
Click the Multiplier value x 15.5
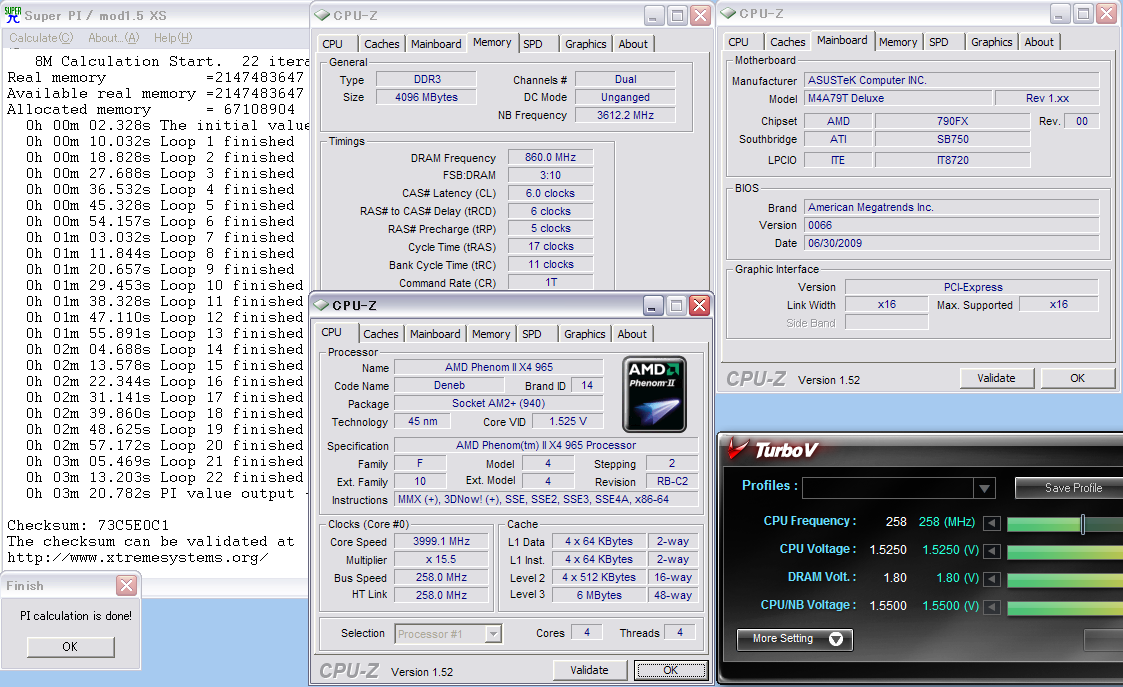[442, 559]
